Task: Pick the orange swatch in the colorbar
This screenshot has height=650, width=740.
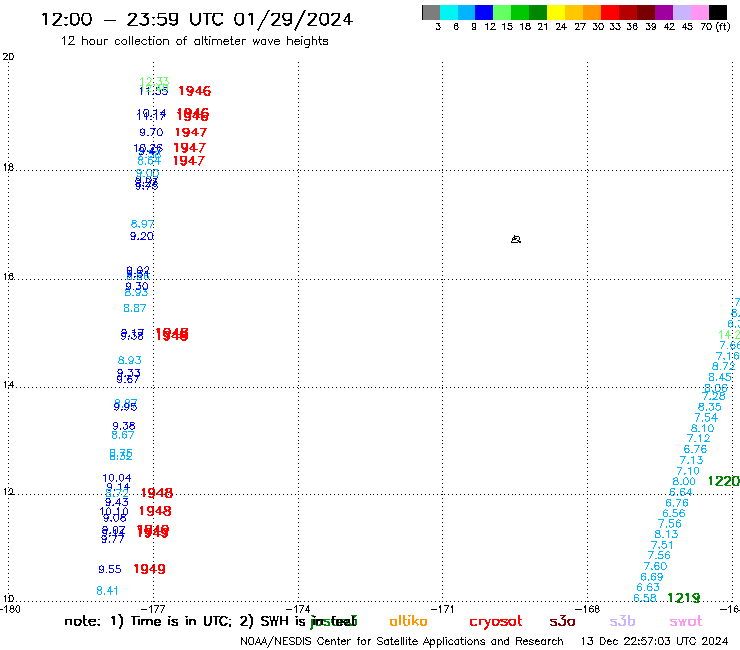Action: coord(591,12)
